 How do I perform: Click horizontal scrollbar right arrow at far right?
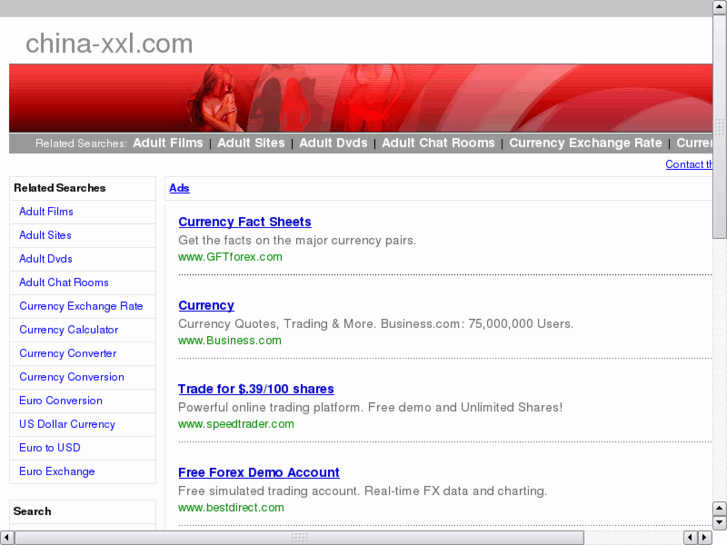pos(705,537)
